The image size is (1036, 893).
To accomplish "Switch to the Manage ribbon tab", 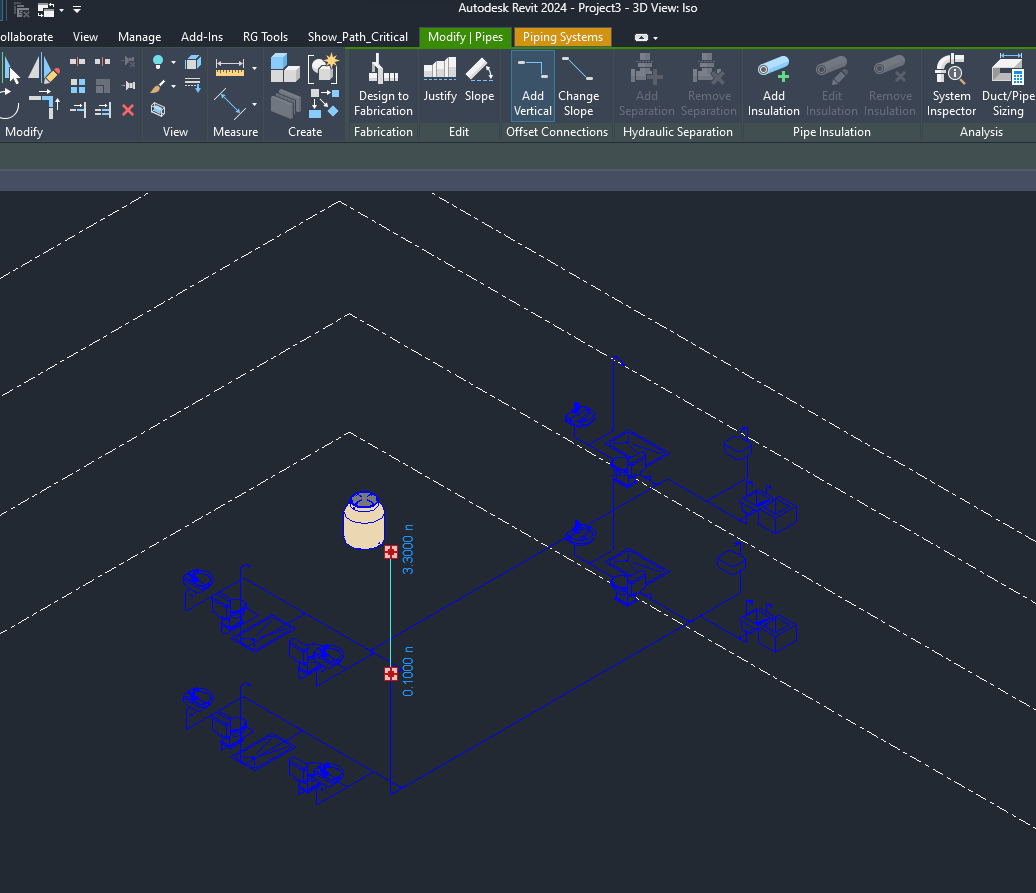I will (139, 37).
